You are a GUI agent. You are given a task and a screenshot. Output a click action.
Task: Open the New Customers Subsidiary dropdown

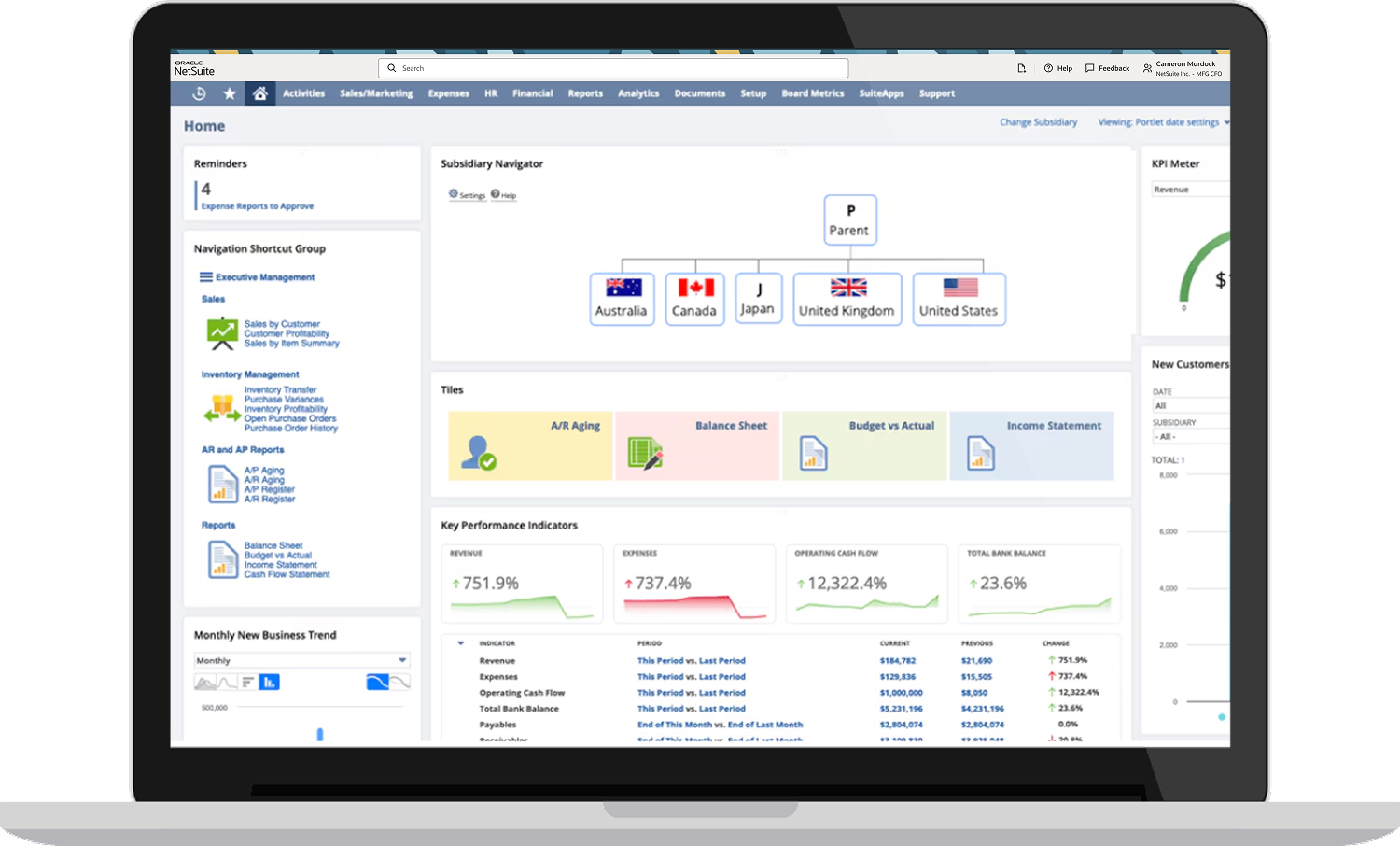coord(1191,436)
